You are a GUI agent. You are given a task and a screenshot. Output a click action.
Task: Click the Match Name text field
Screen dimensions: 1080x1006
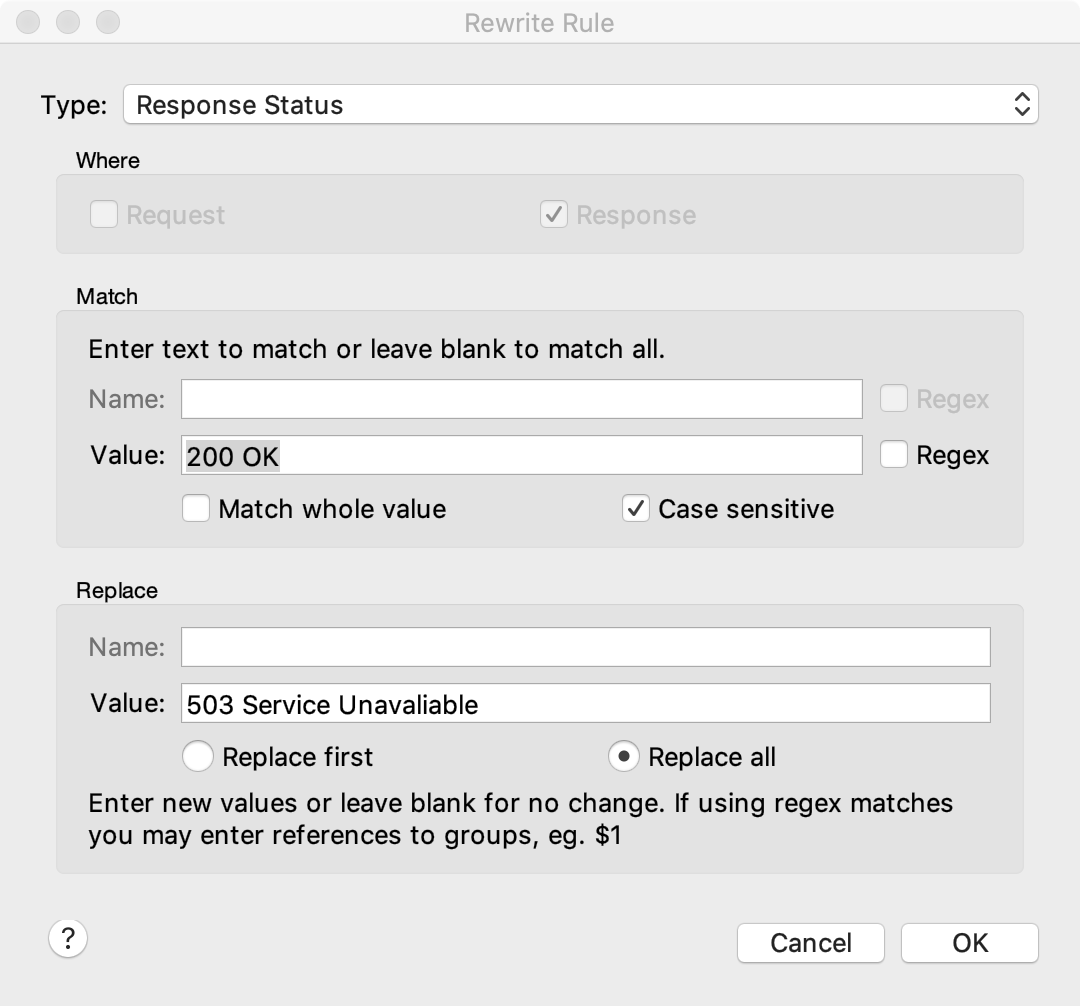521,399
